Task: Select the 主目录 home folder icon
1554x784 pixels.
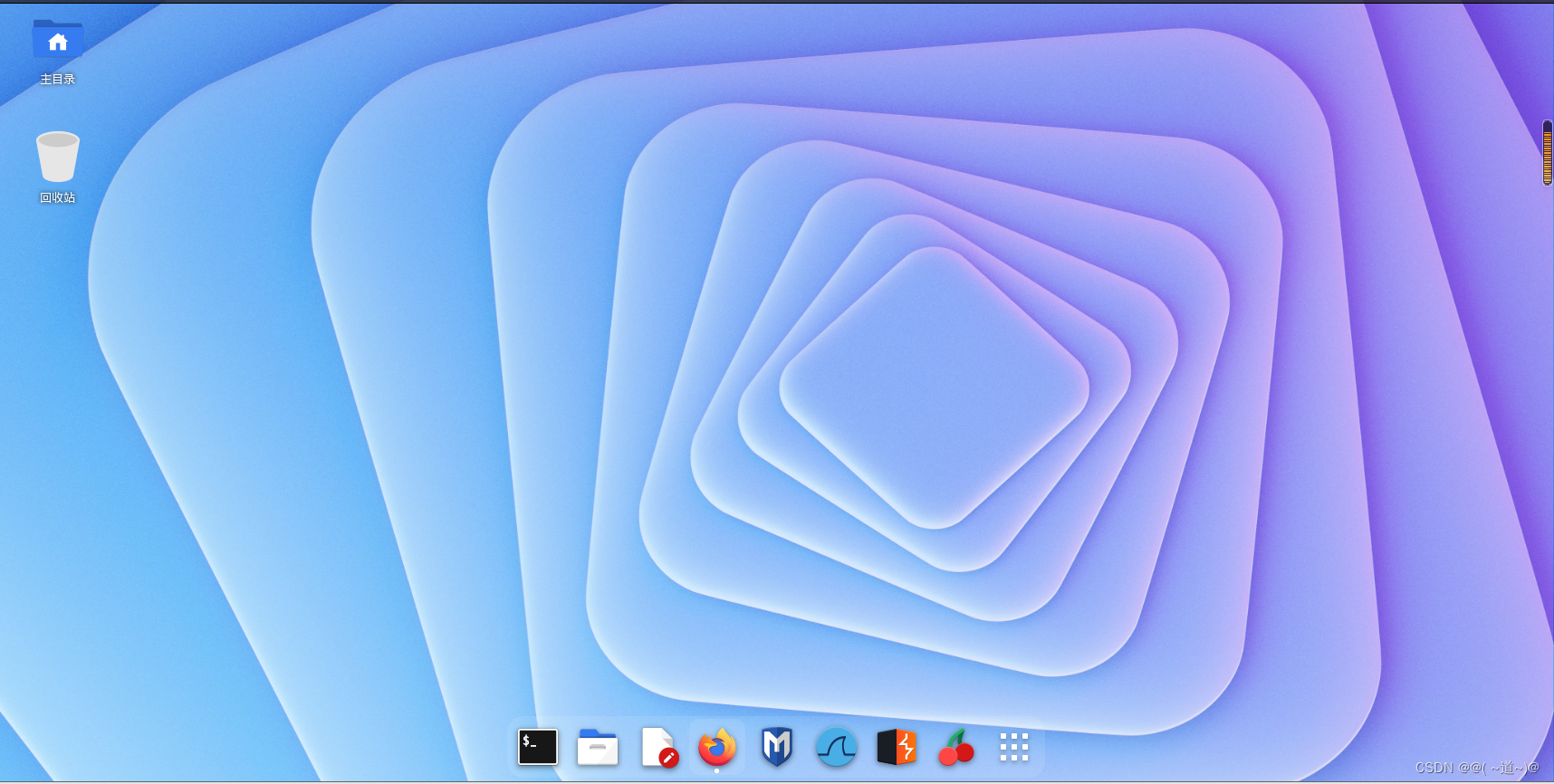Action: click(x=58, y=41)
